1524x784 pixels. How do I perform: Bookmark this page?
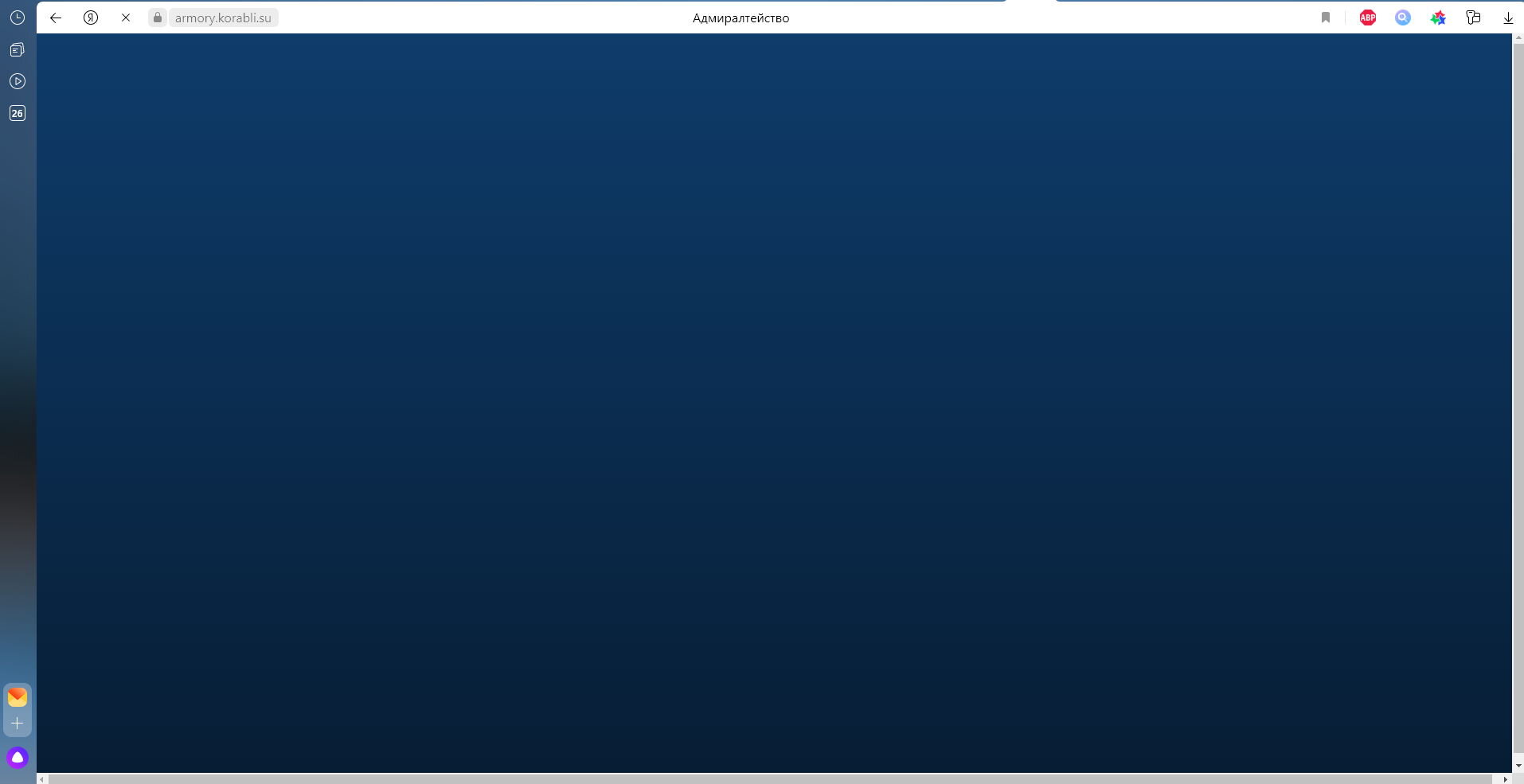pos(1326,18)
